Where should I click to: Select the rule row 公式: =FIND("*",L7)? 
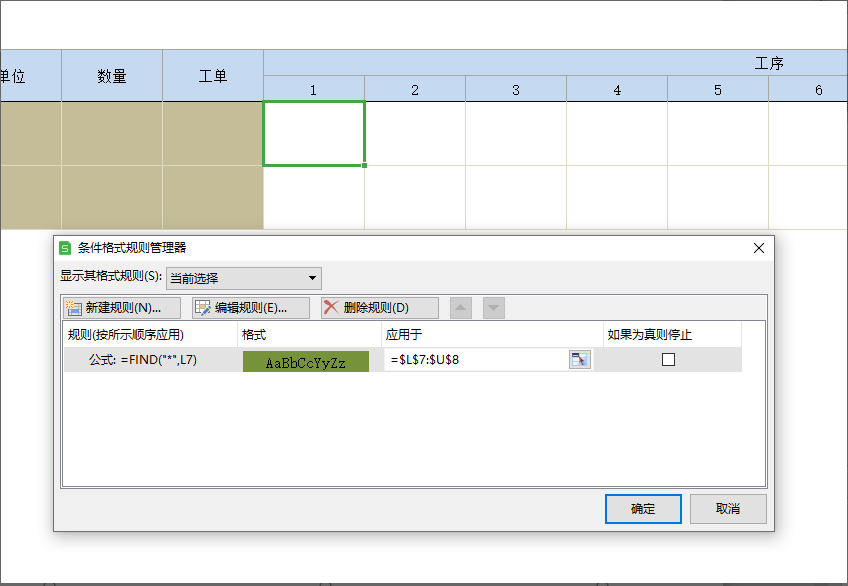coord(150,360)
